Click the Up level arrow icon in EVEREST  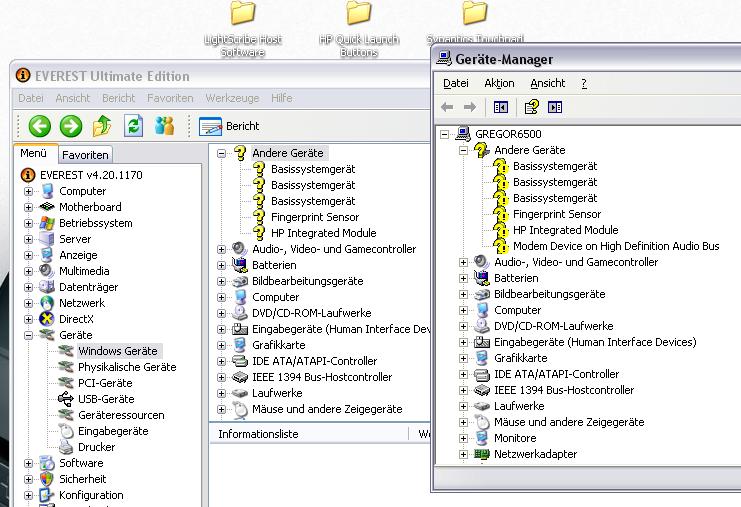[102, 126]
